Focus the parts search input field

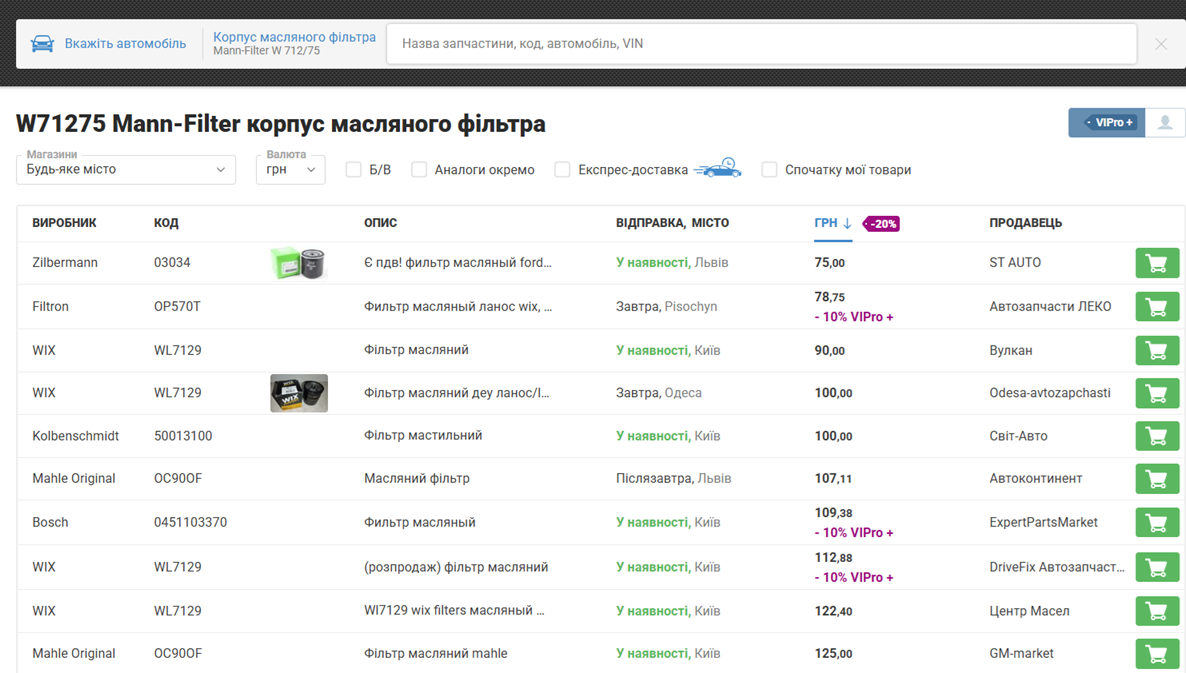[762, 44]
